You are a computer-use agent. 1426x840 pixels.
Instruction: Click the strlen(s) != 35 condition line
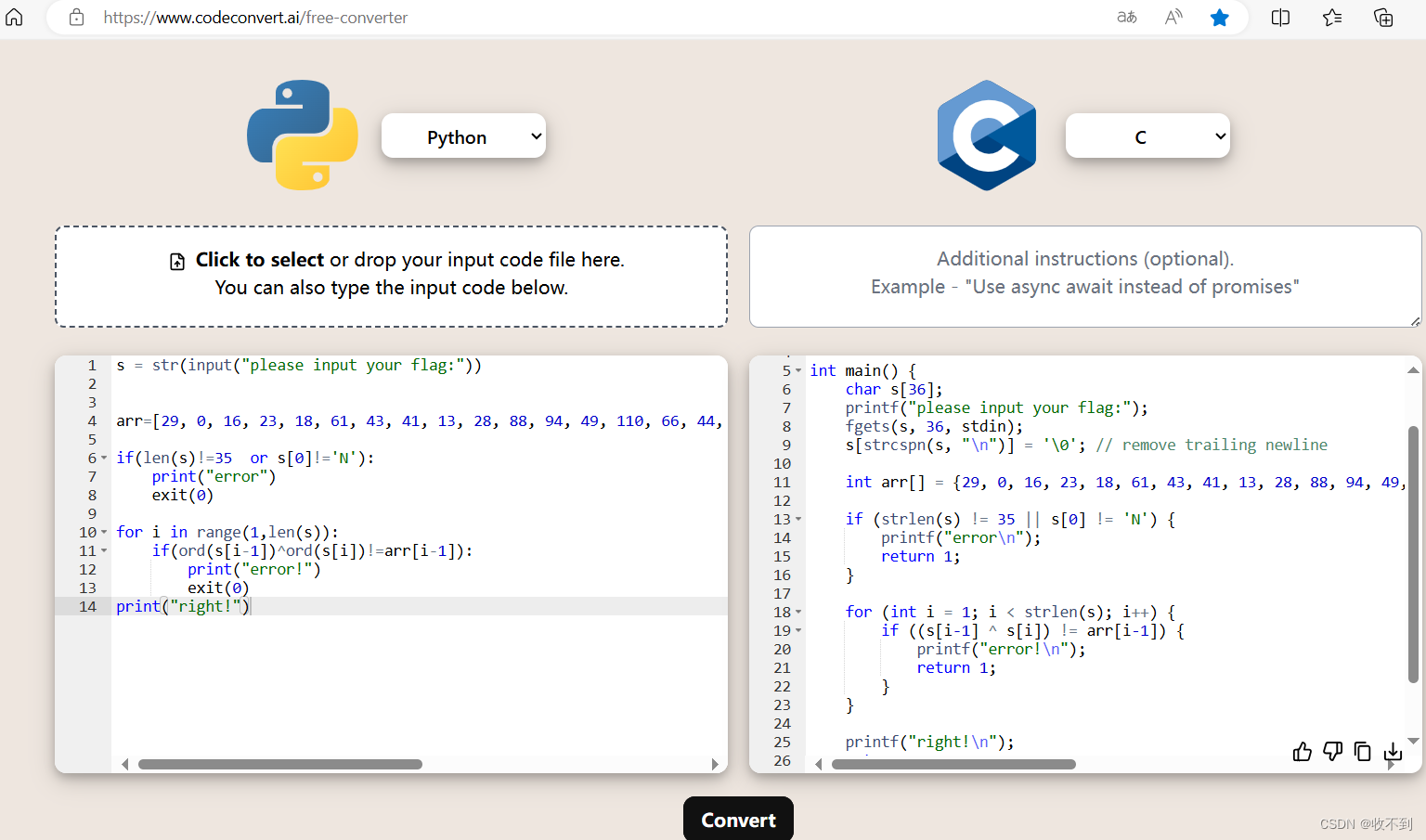[1011, 520]
